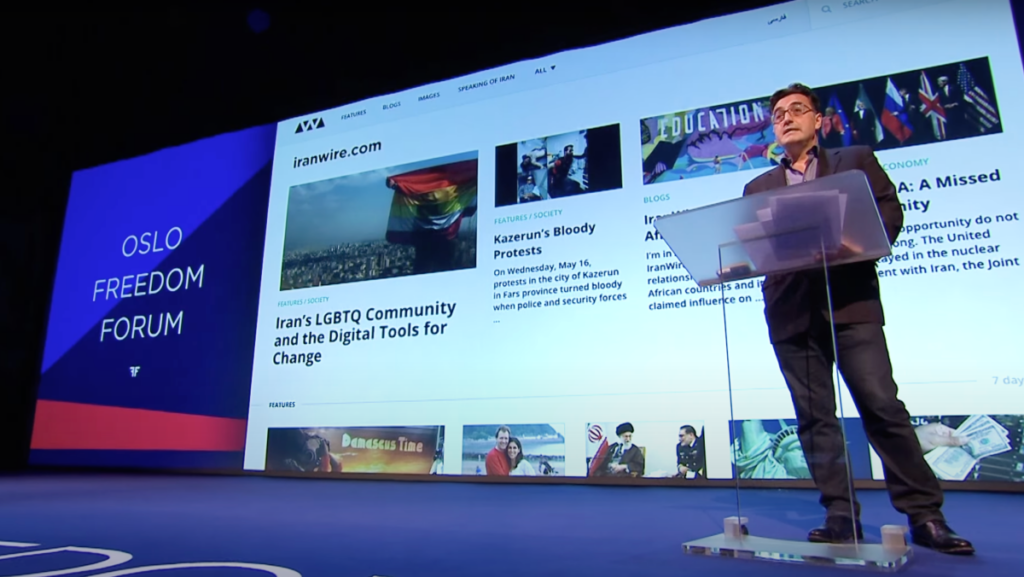Click the iranwire.com text

[338, 154]
